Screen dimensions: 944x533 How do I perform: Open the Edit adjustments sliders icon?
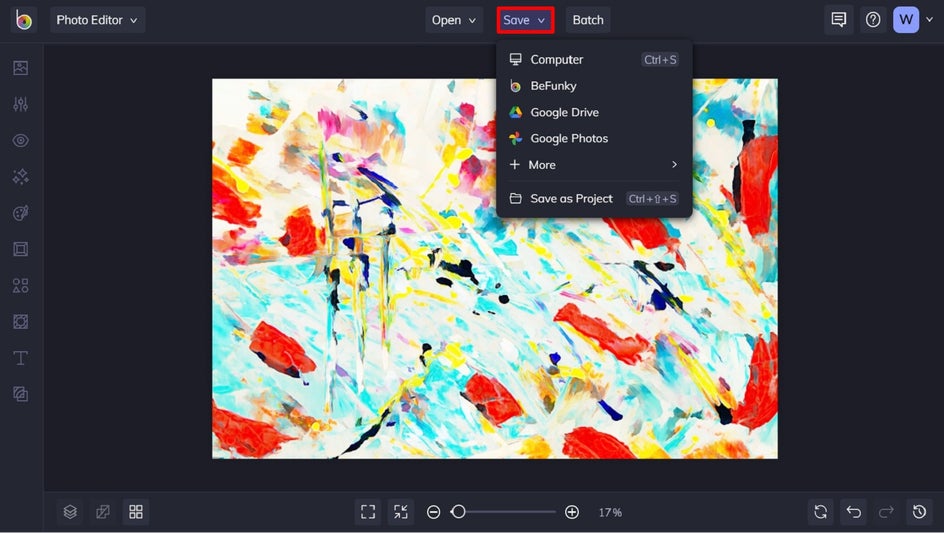pos(20,104)
